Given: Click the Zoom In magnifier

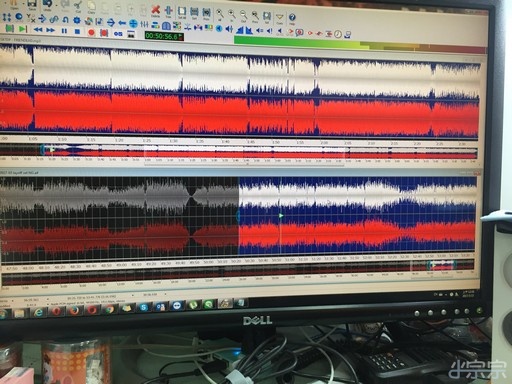Looking at the screenshot, I should tap(232, 15).
